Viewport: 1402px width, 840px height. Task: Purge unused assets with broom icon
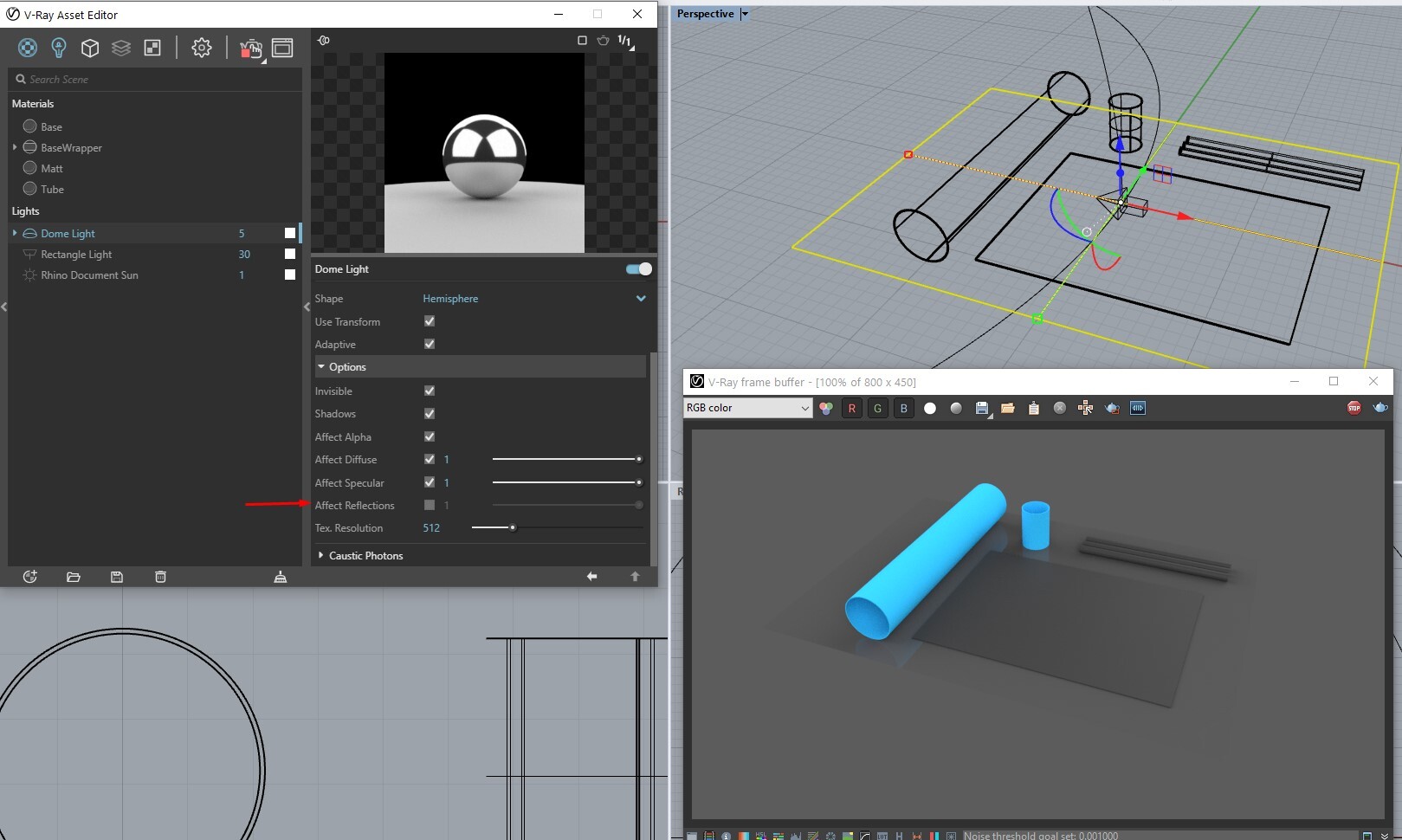point(281,577)
